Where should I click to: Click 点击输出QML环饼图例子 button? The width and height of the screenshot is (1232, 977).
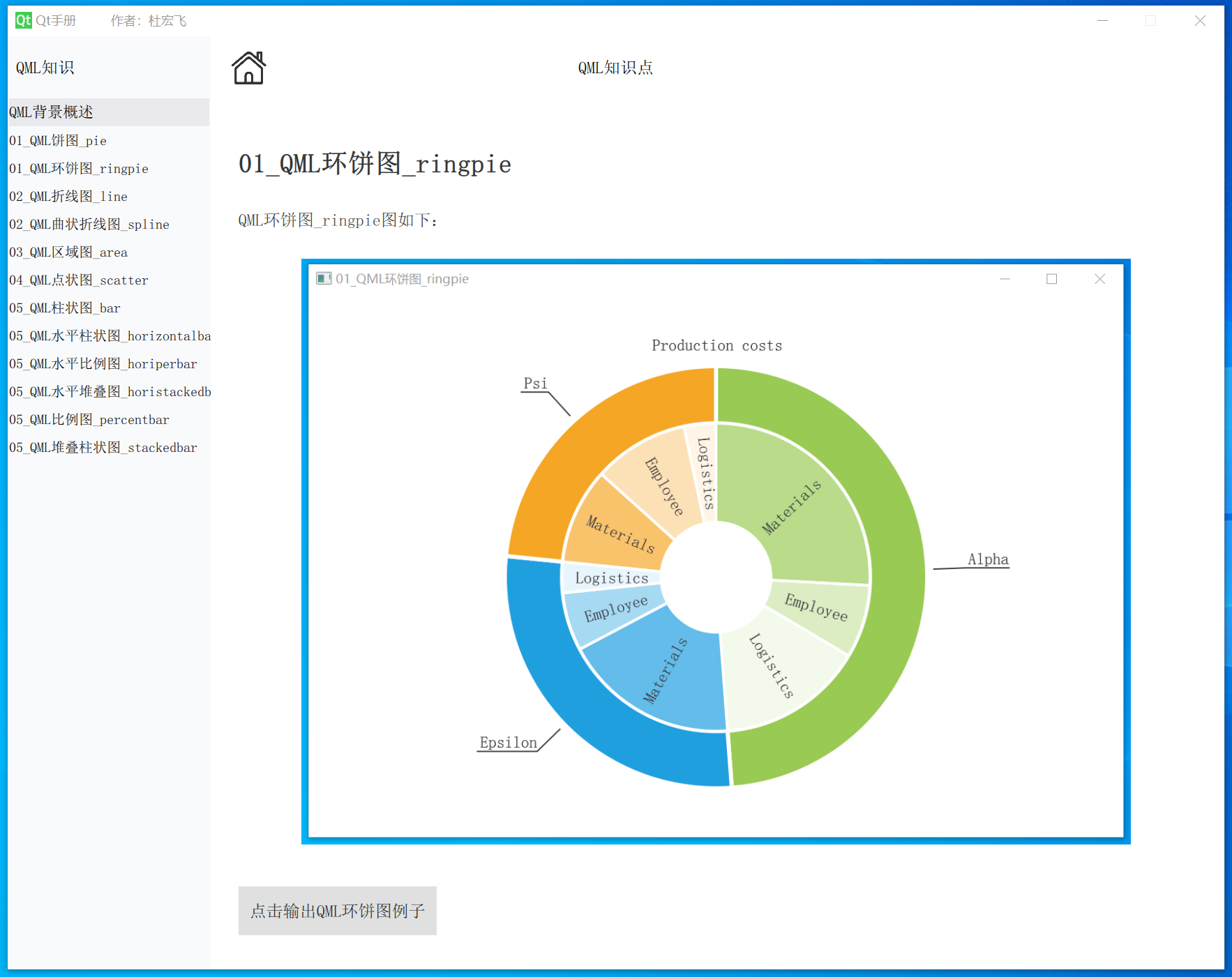[338, 911]
